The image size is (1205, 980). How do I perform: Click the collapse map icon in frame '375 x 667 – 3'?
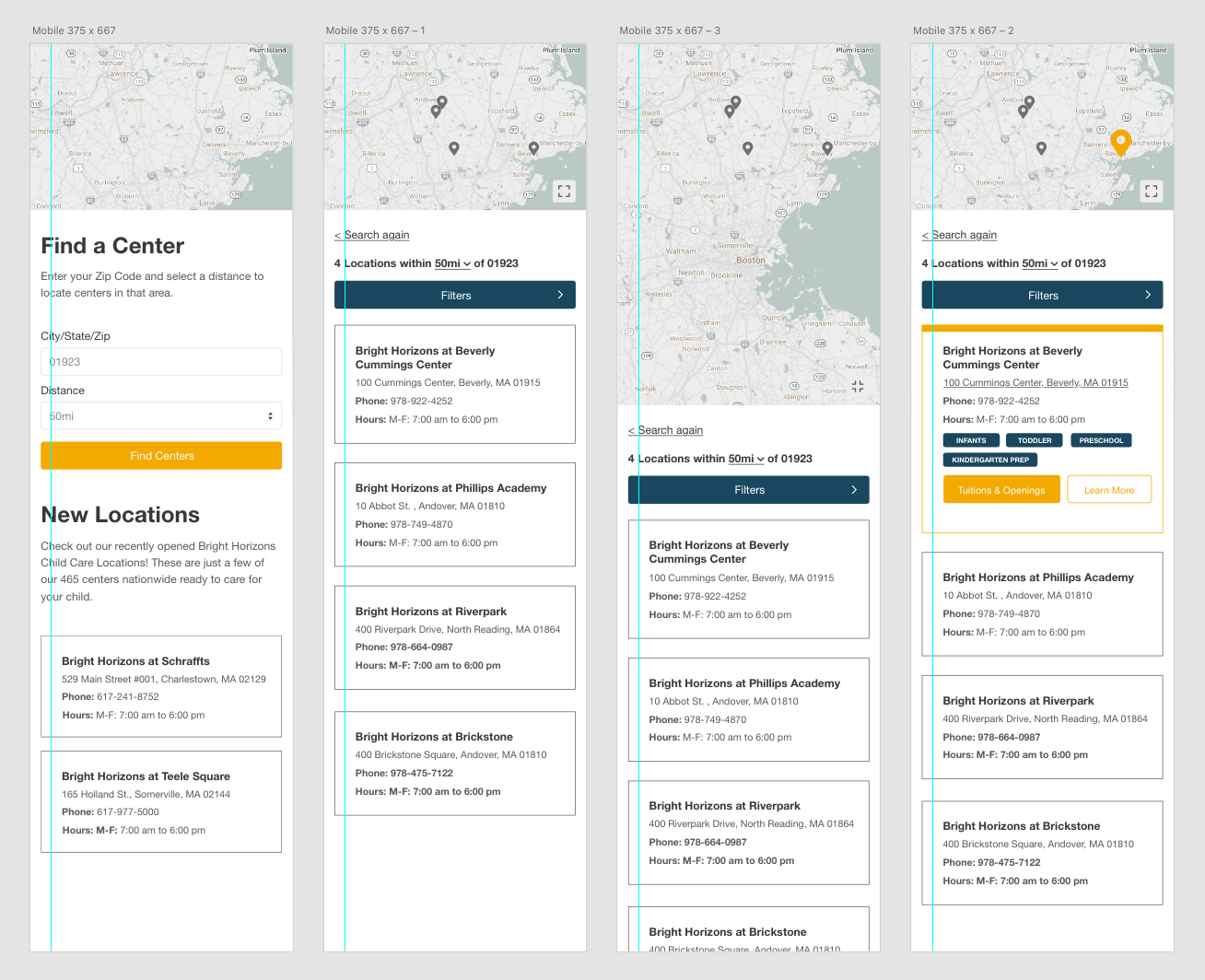(858, 387)
